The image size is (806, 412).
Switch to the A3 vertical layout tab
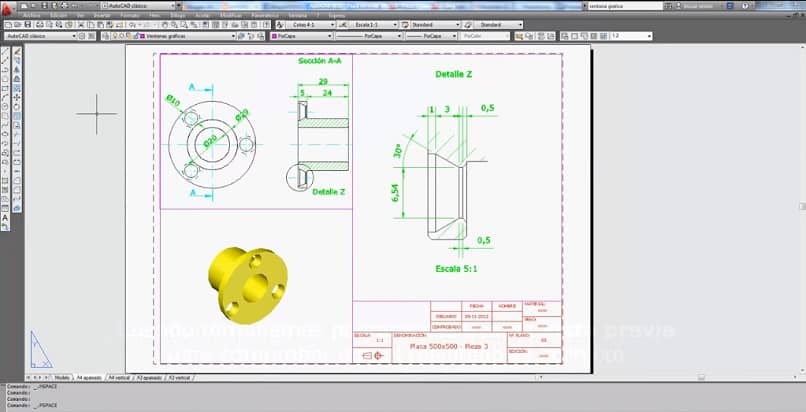tap(179, 378)
